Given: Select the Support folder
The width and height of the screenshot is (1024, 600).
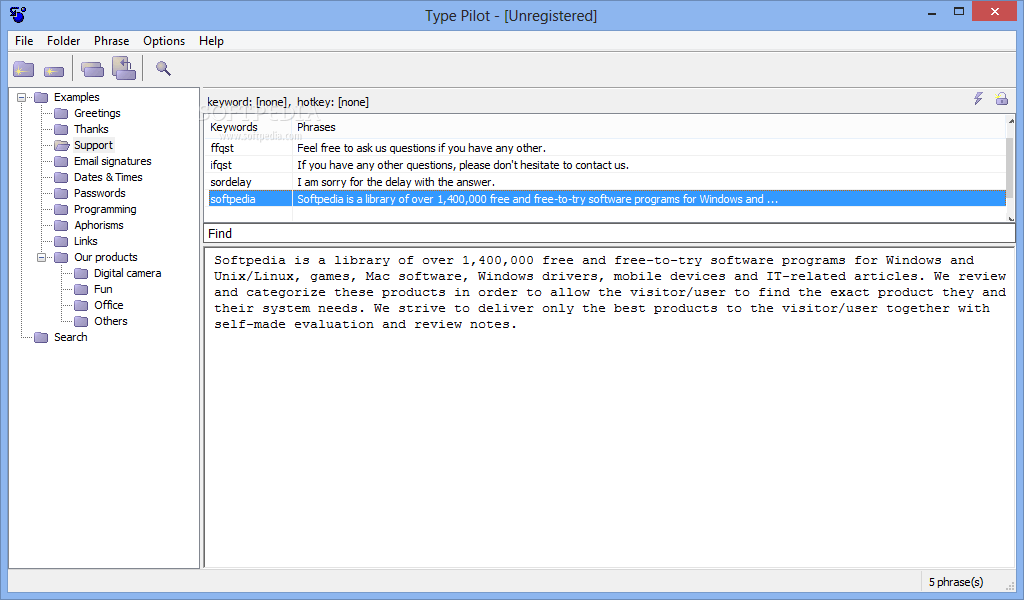Looking at the screenshot, I should (93, 145).
